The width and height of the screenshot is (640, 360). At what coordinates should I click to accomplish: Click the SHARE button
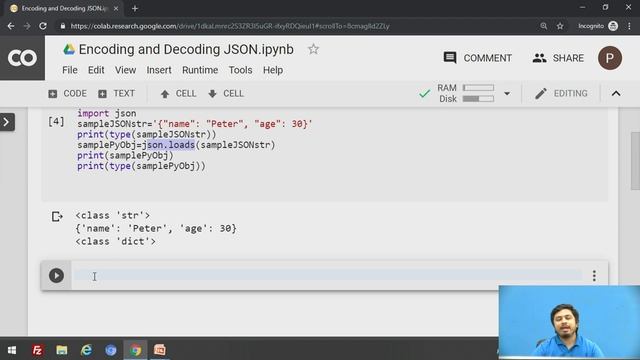tap(558, 58)
